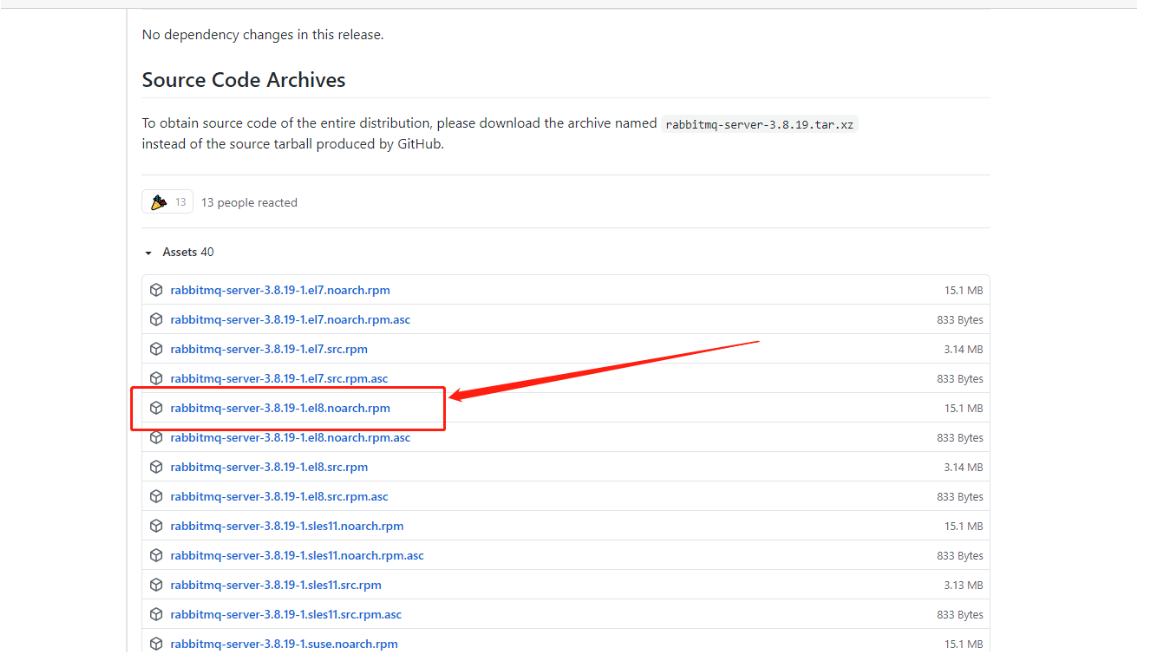Download rabbitmq-server-3.8.19-1.el8.src.rpm

[269, 467]
